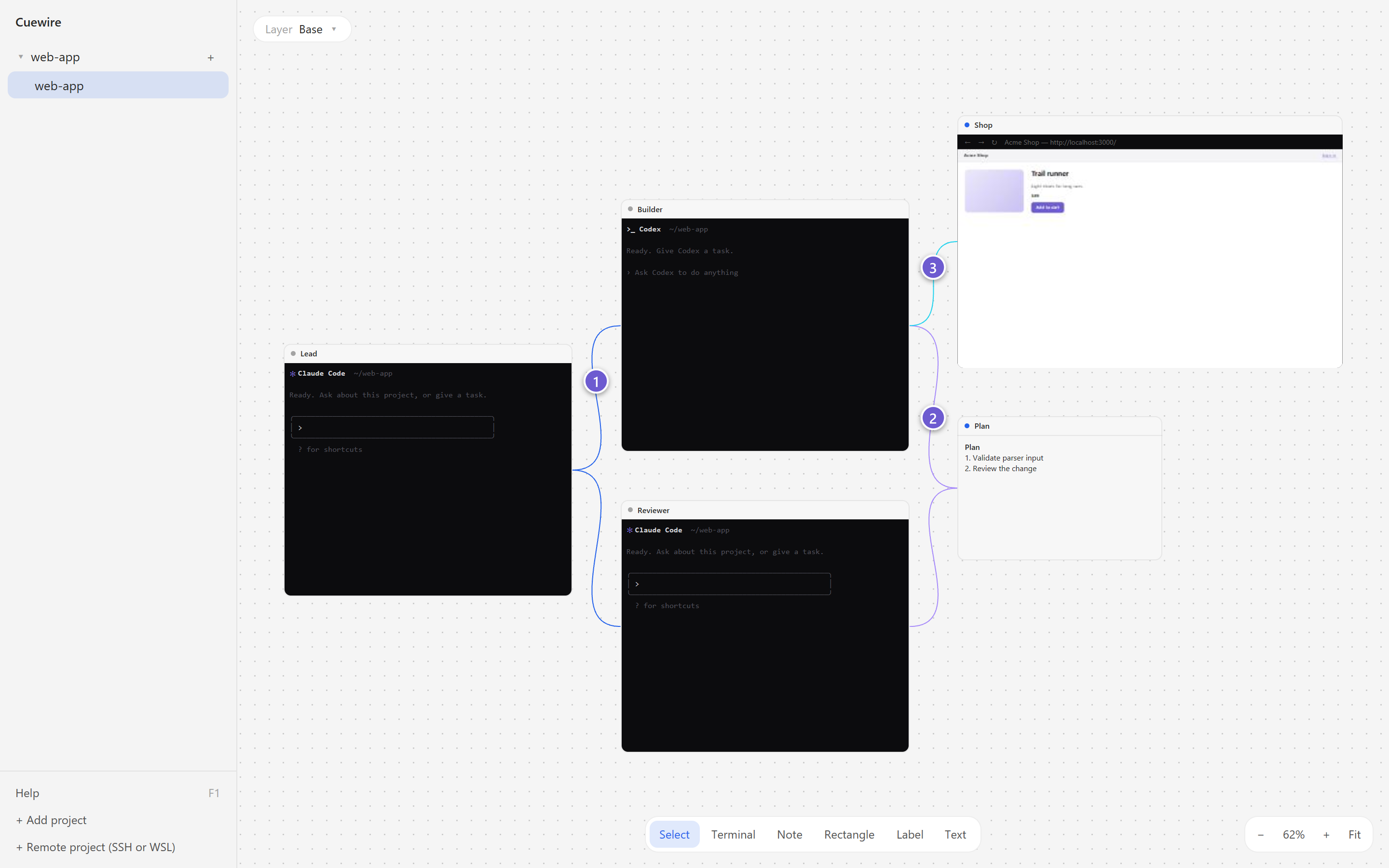Focus the Reviewer terminal prompt input
Viewport: 1389px width, 868px height.
[x=729, y=584]
